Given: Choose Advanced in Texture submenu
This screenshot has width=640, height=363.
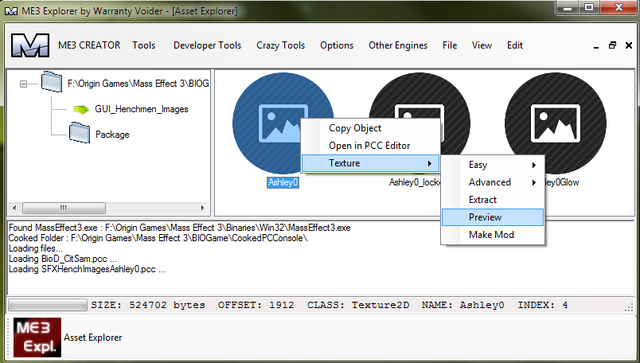Looking at the screenshot, I should [493, 183].
